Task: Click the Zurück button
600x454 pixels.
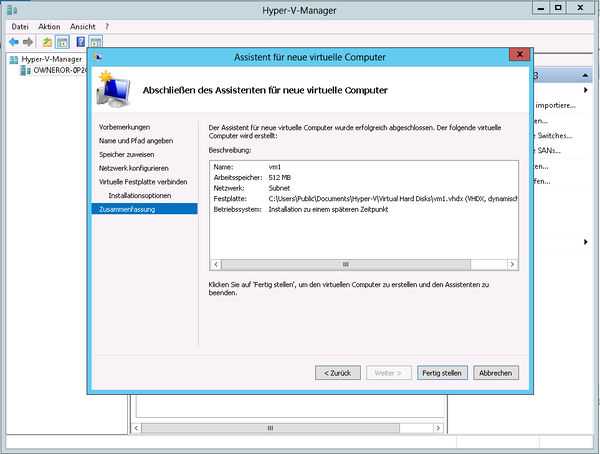Action: click(x=338, y=373)
